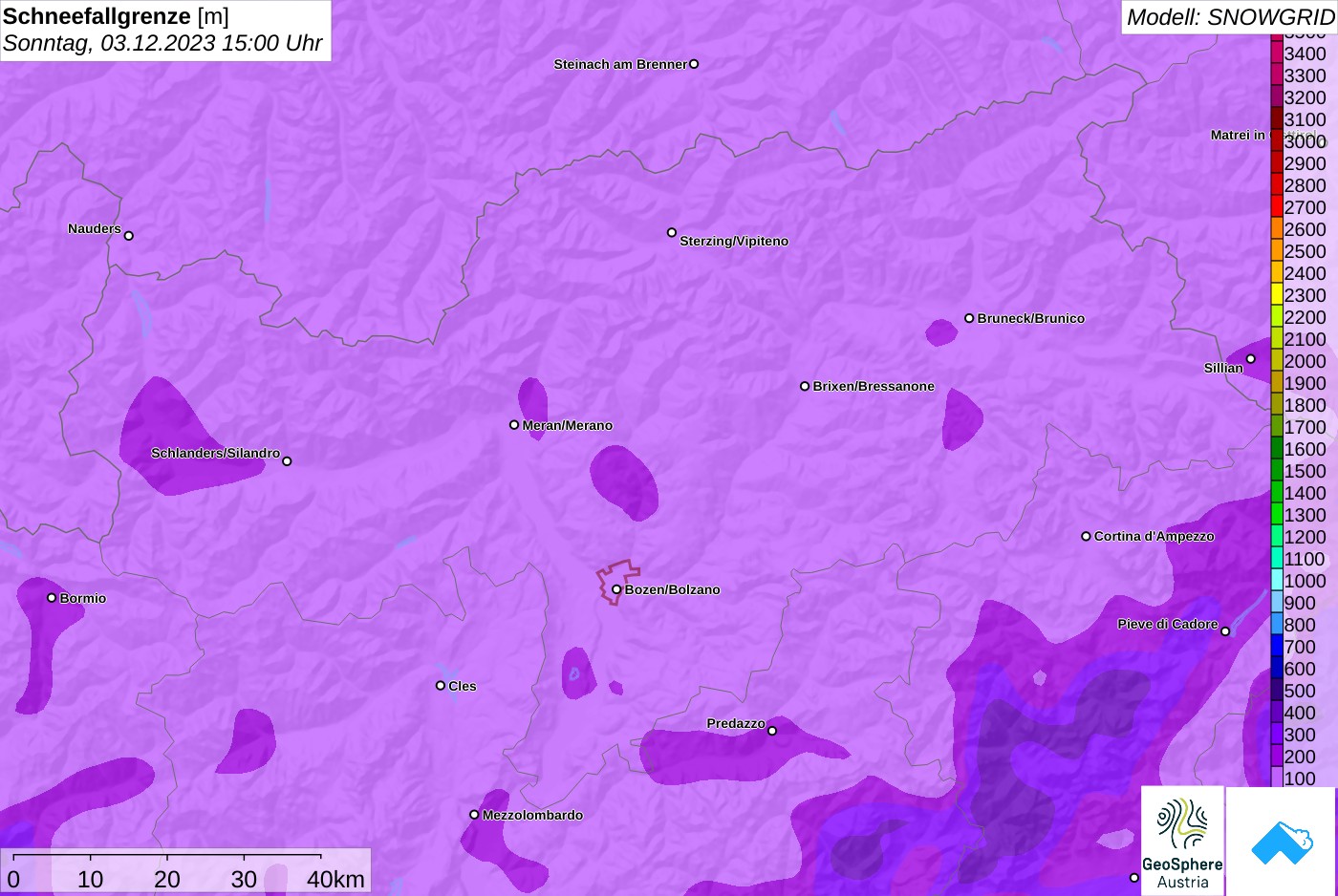Click the Schlanders/Silandro marker dot
The width and height of the screenshot is (1338, 896).
point(287,461)
